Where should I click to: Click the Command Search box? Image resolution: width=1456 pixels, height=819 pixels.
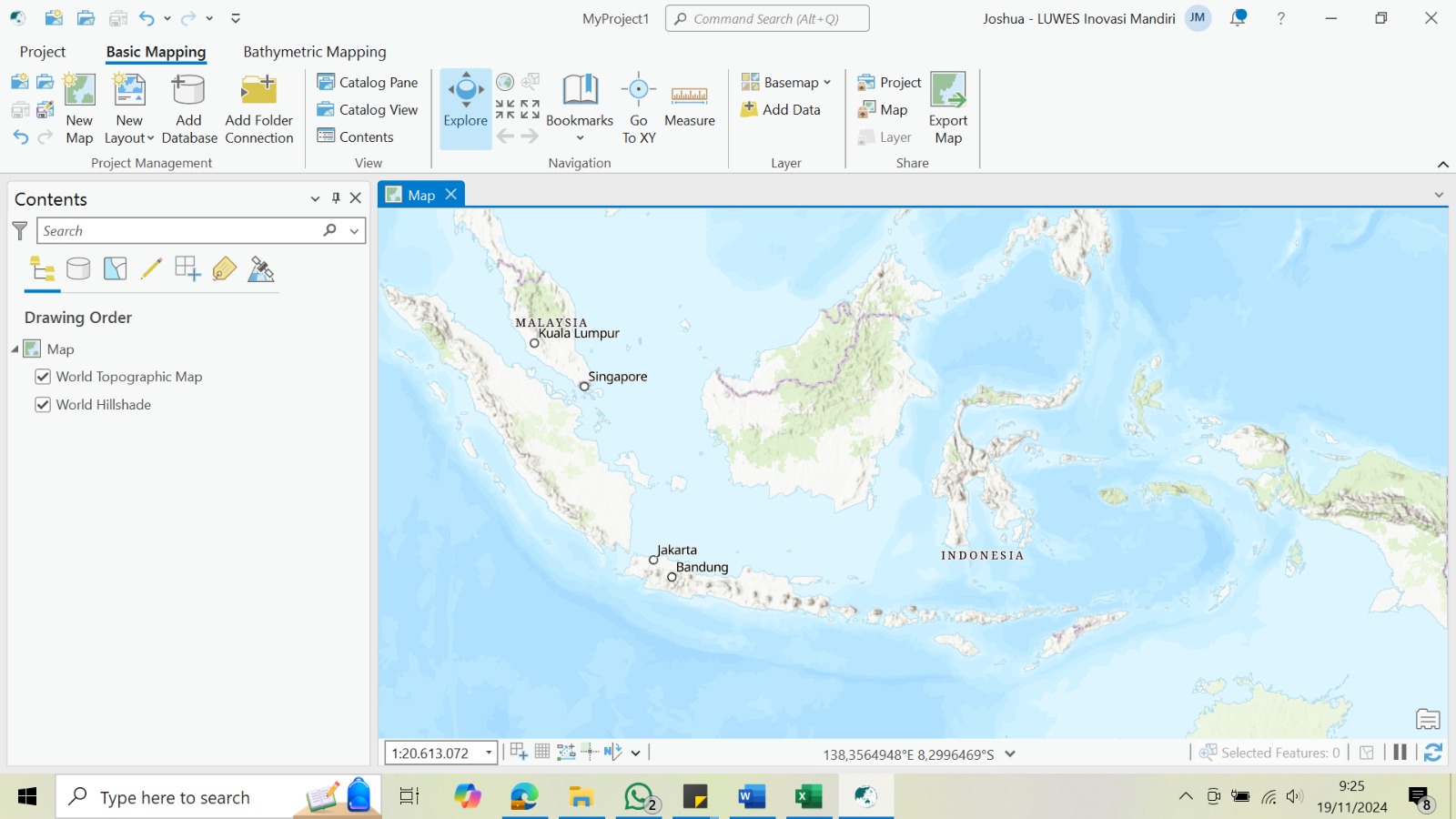coord(767,18)
